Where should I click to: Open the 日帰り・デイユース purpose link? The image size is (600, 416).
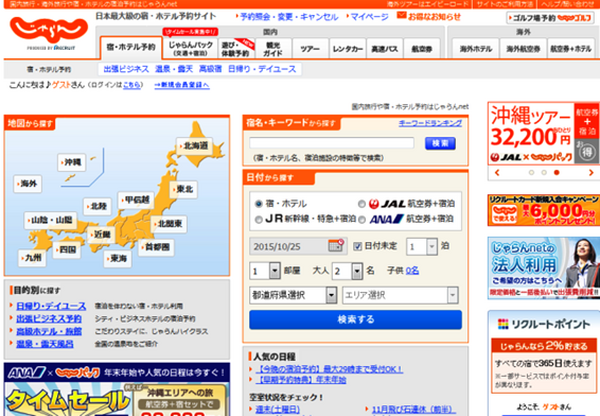coord(51,306)
